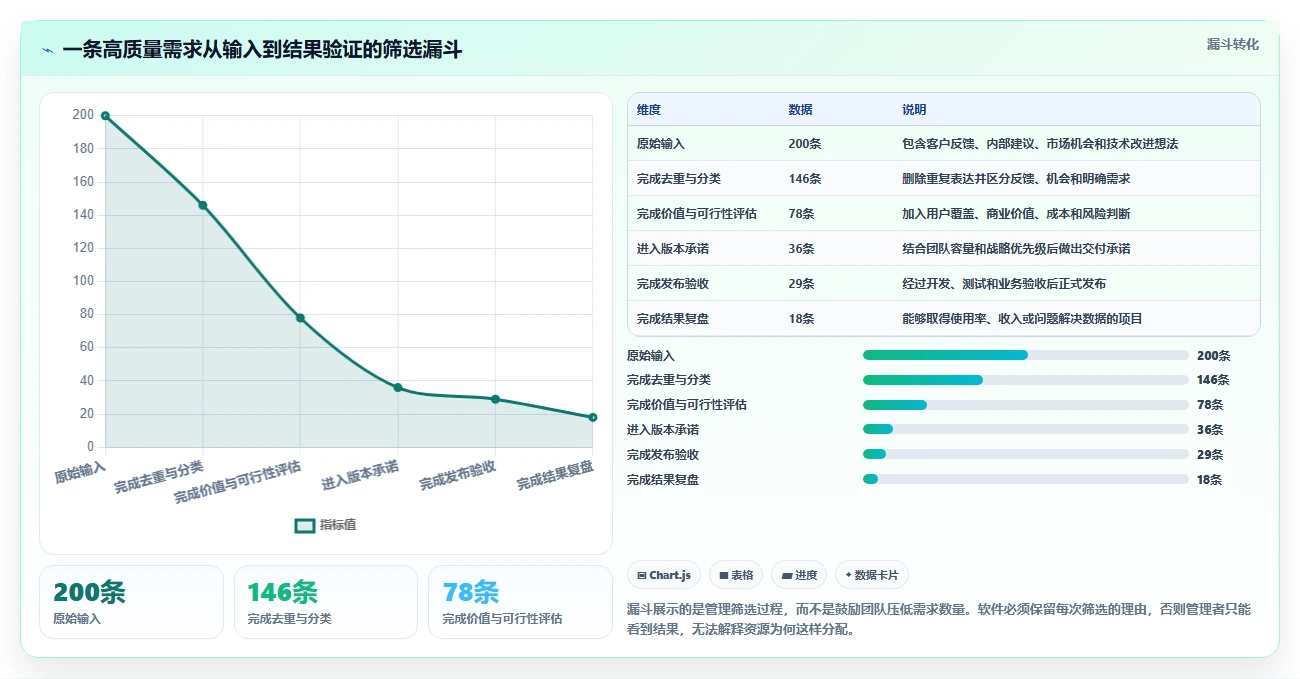Select the 完成结果复盘 table cell

pos(704,319)
